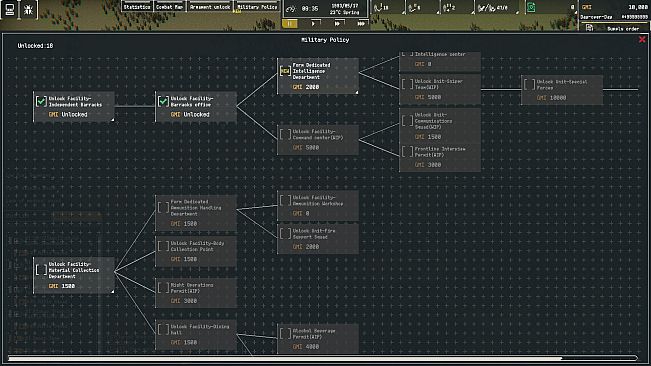Check Unlock Facility-Command center box
Viewport: 651px width, 366px height.
[285, 134]
